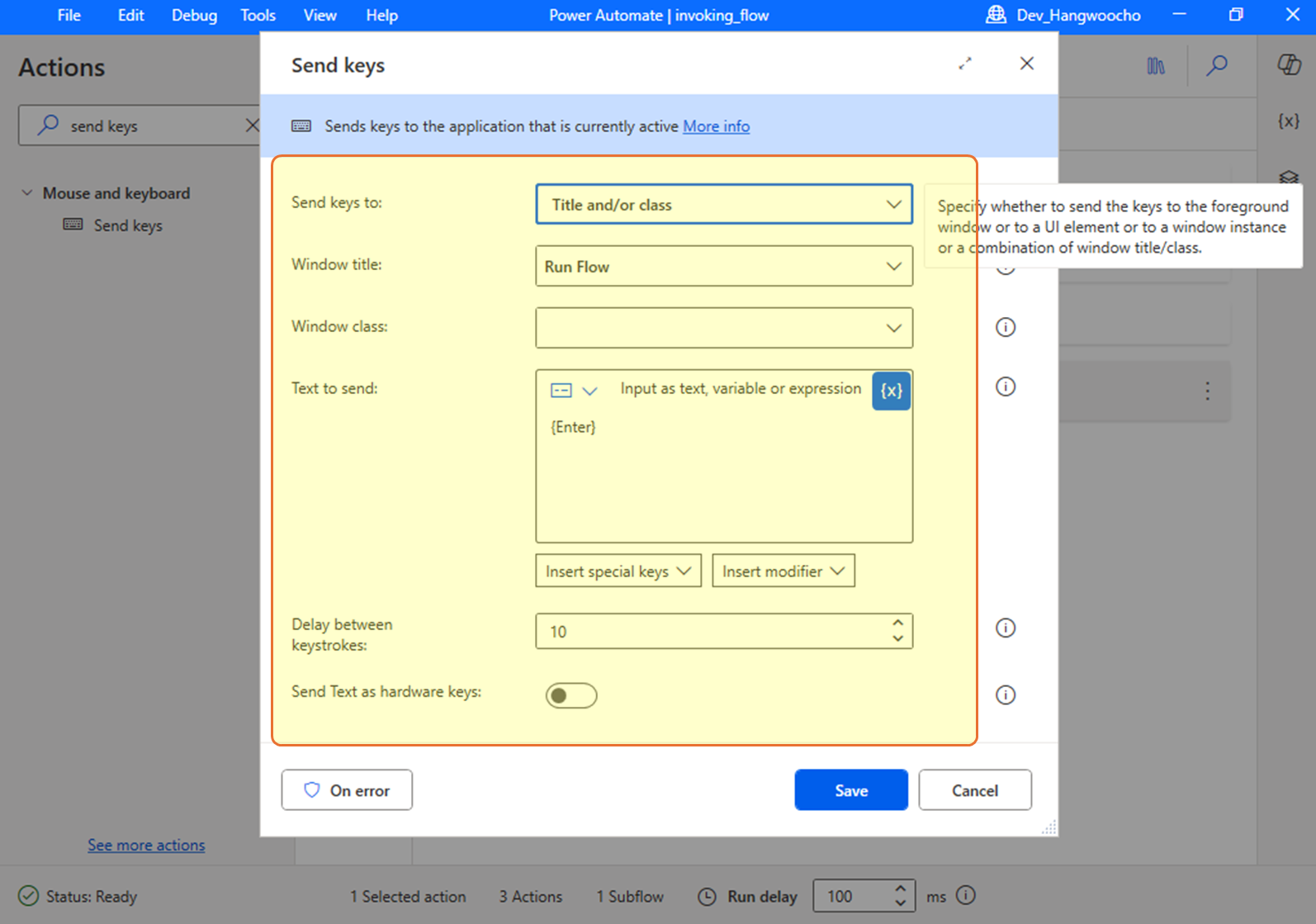Open the Send keys to dropdown

[x=724, y=204]
